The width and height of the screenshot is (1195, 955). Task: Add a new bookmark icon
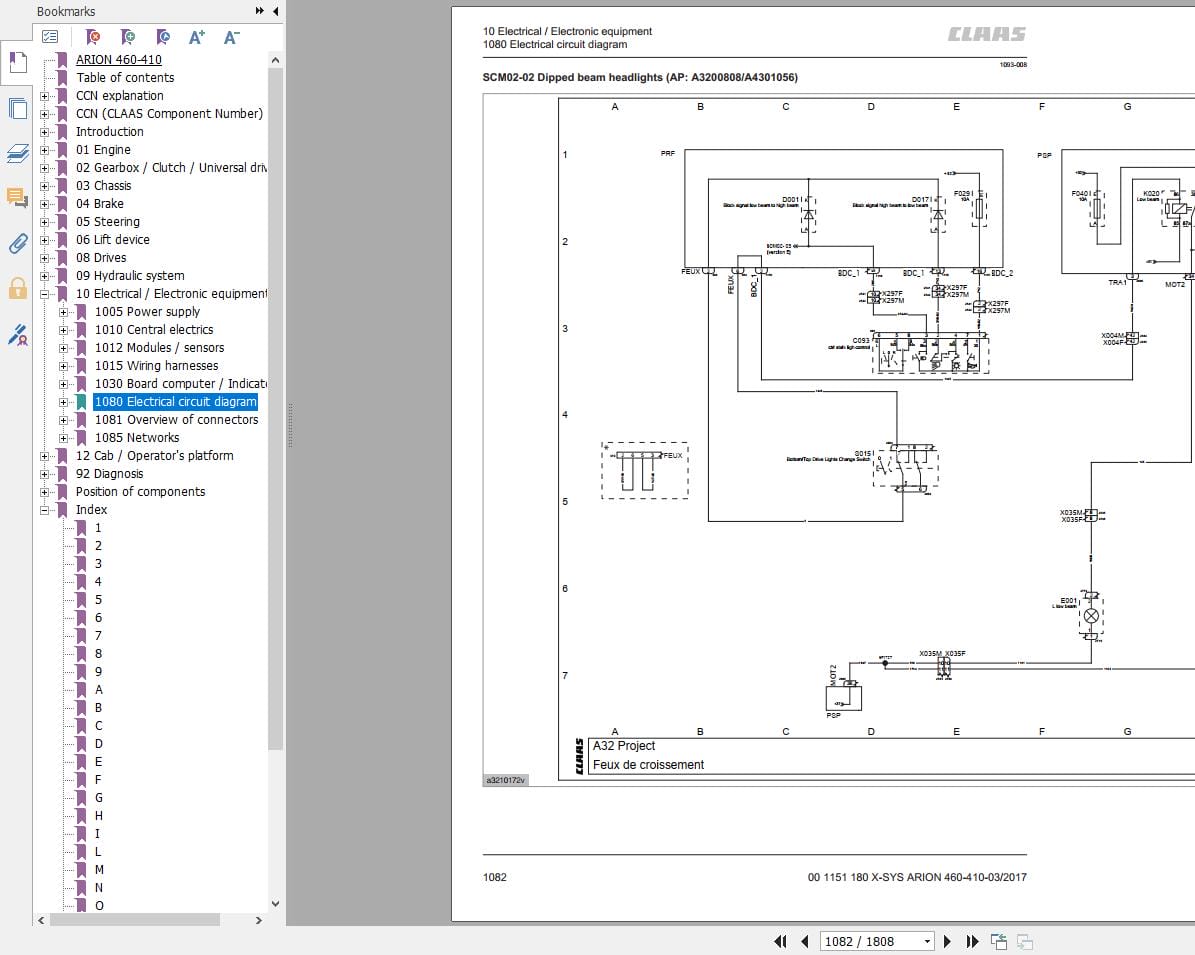[128, 37]
